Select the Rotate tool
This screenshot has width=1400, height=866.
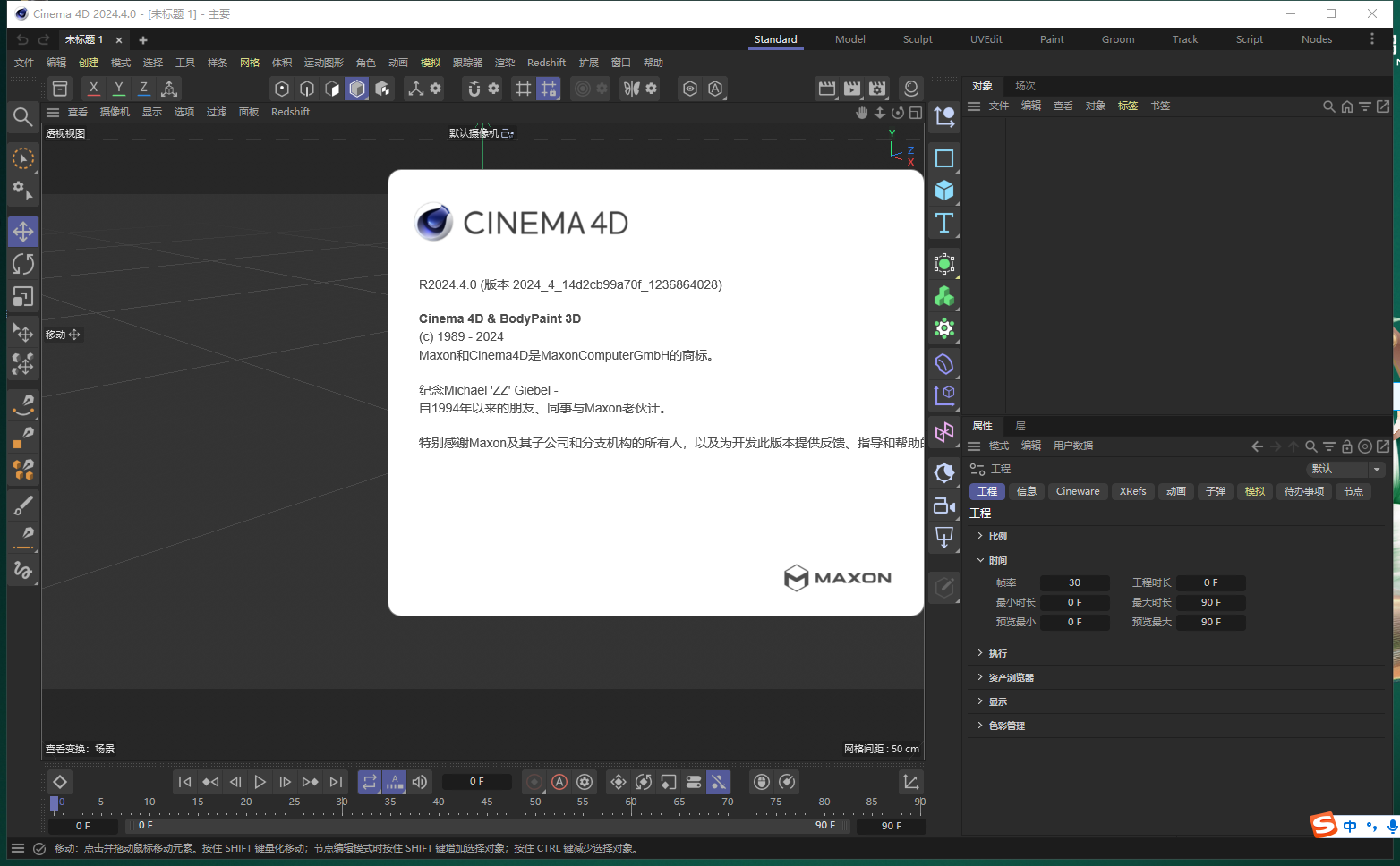[x=23, y=263]
